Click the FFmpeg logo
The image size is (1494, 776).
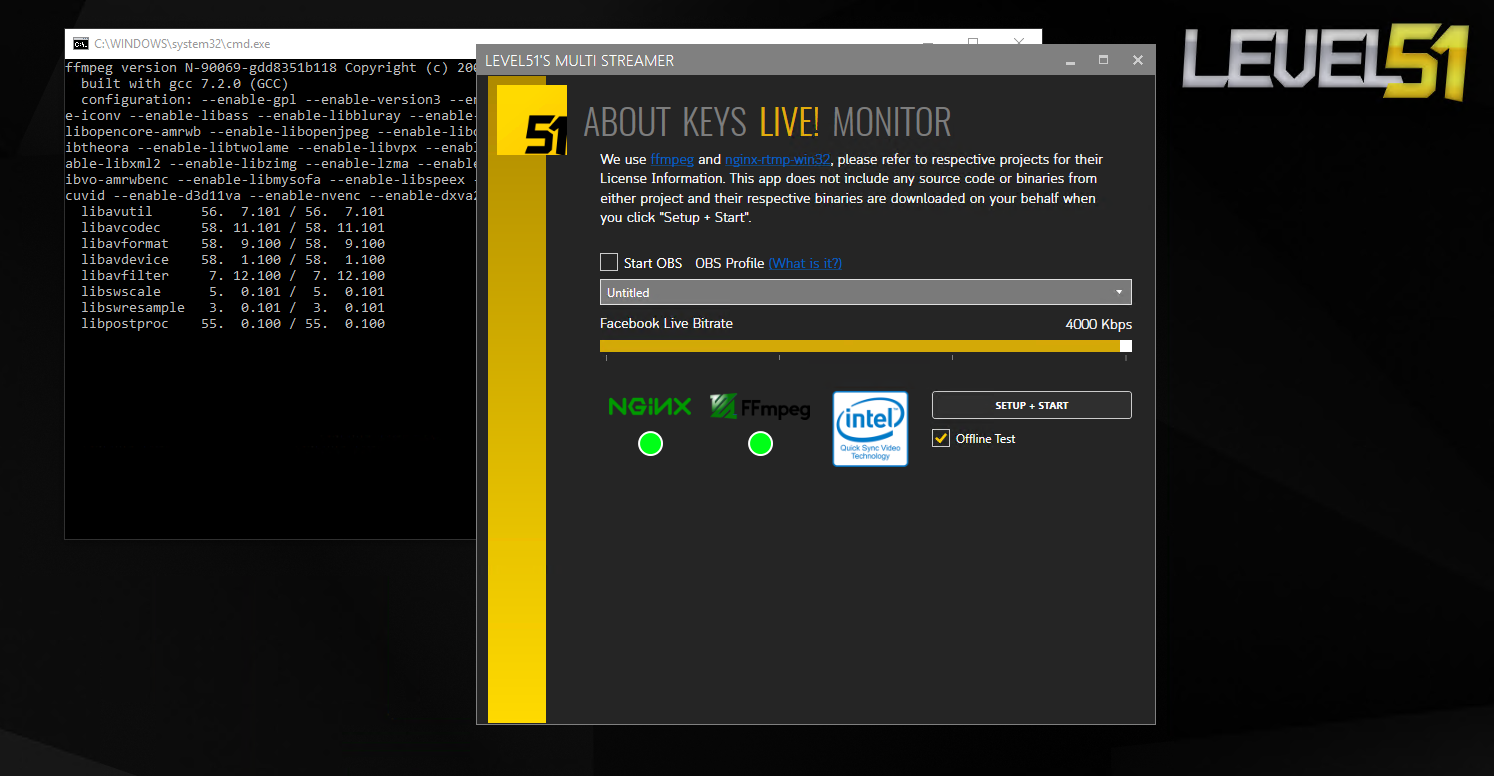(x=760, y=406)
